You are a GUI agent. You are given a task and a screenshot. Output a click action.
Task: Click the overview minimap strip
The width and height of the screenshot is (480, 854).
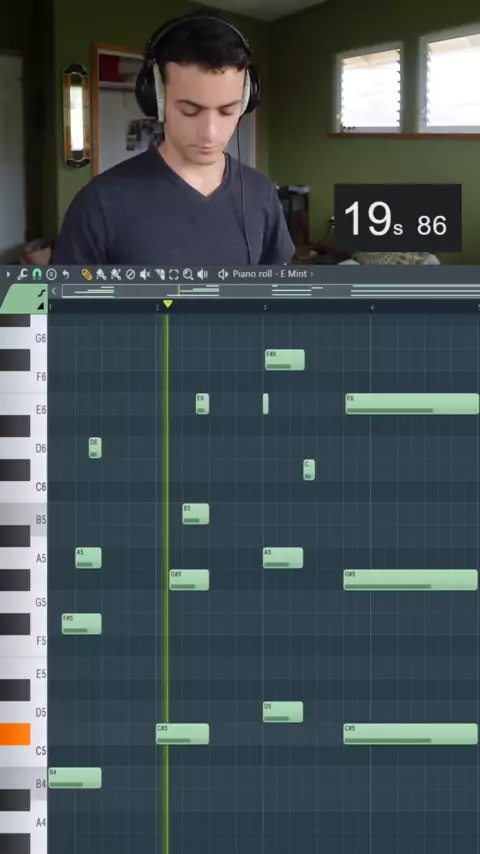coord(271,291)
